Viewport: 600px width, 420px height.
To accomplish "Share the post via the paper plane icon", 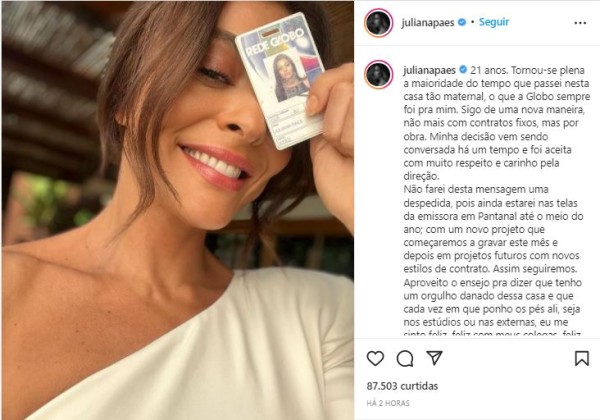I will (x=434, y=358).
